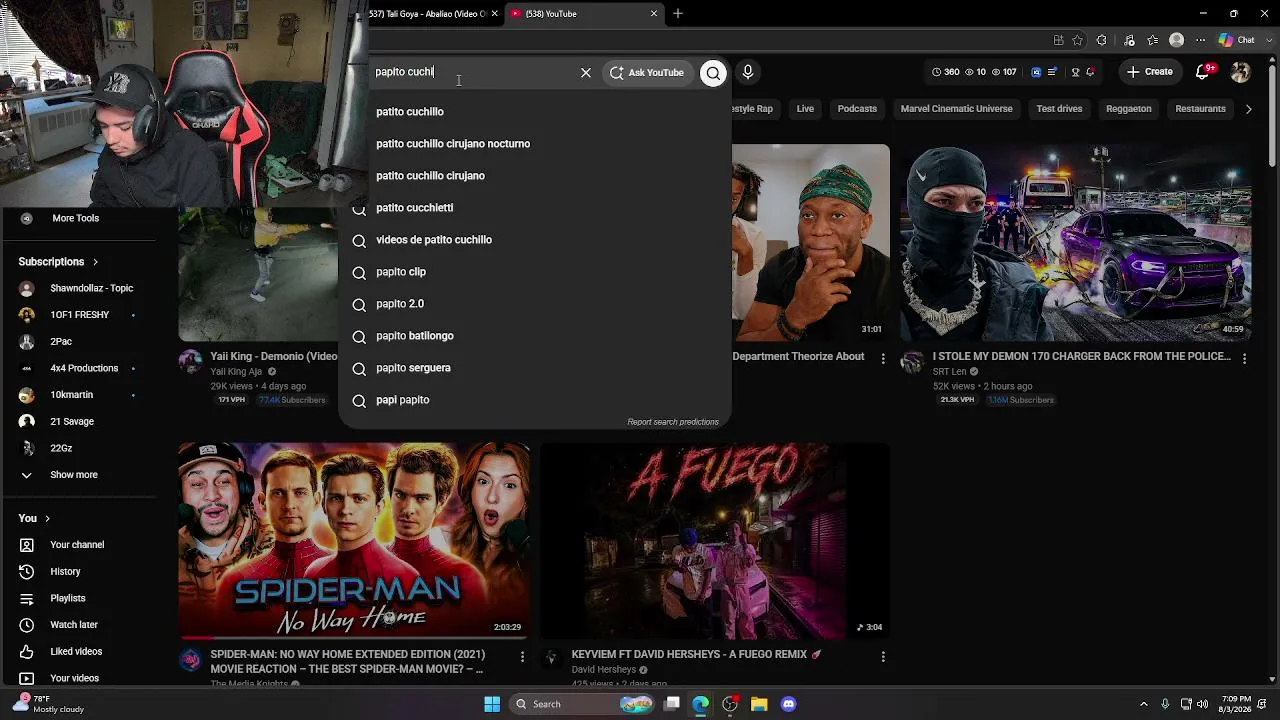
Task: Open more options for A Fuego Remix video
Action: point(883,656)
